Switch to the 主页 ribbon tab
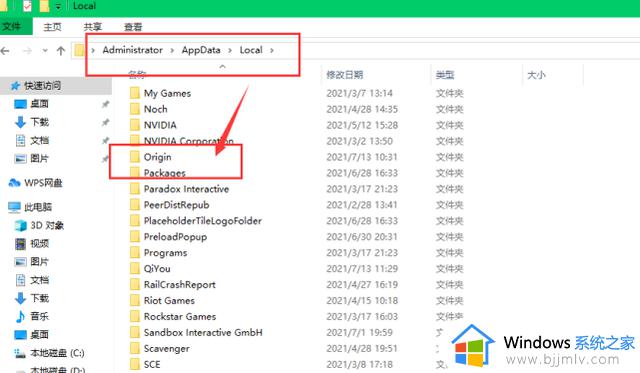Screen dimensions: 640x373 (52, 27)
